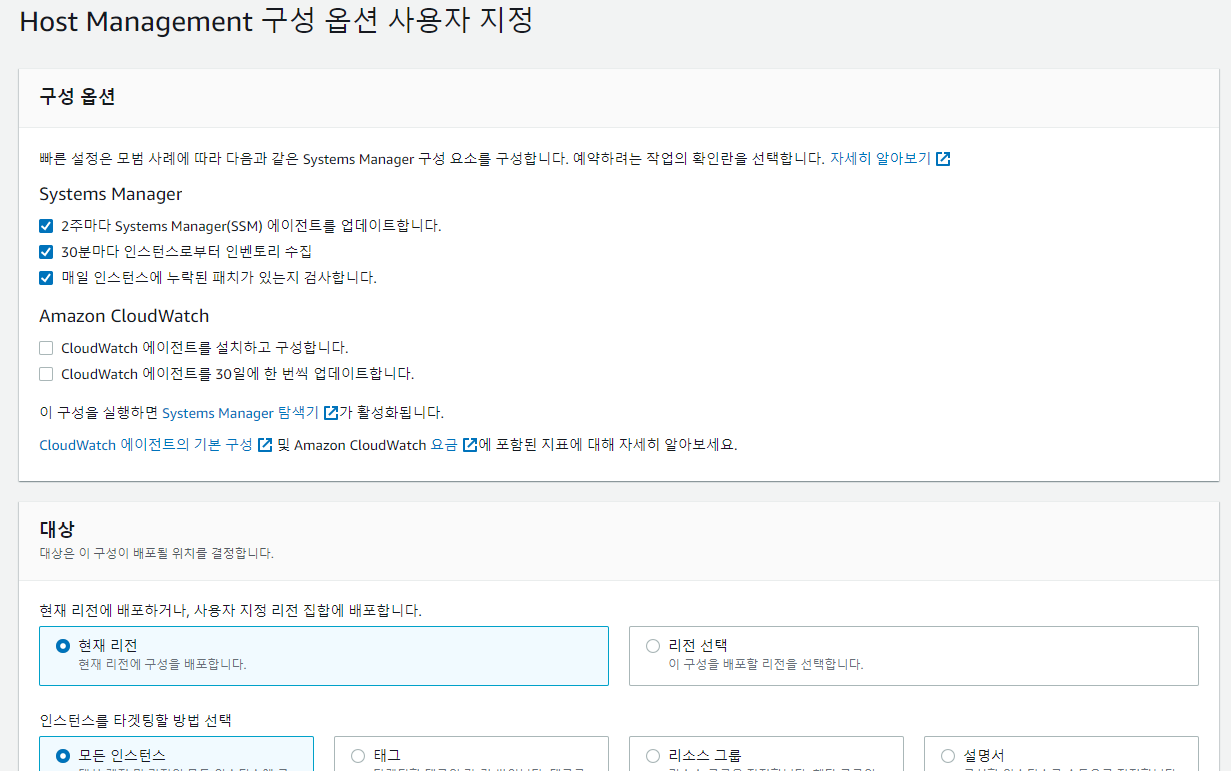This screenshot has height=771, width=1231.
Task: Open the 자세히 알아보기 link
Action: pos(880,159)
